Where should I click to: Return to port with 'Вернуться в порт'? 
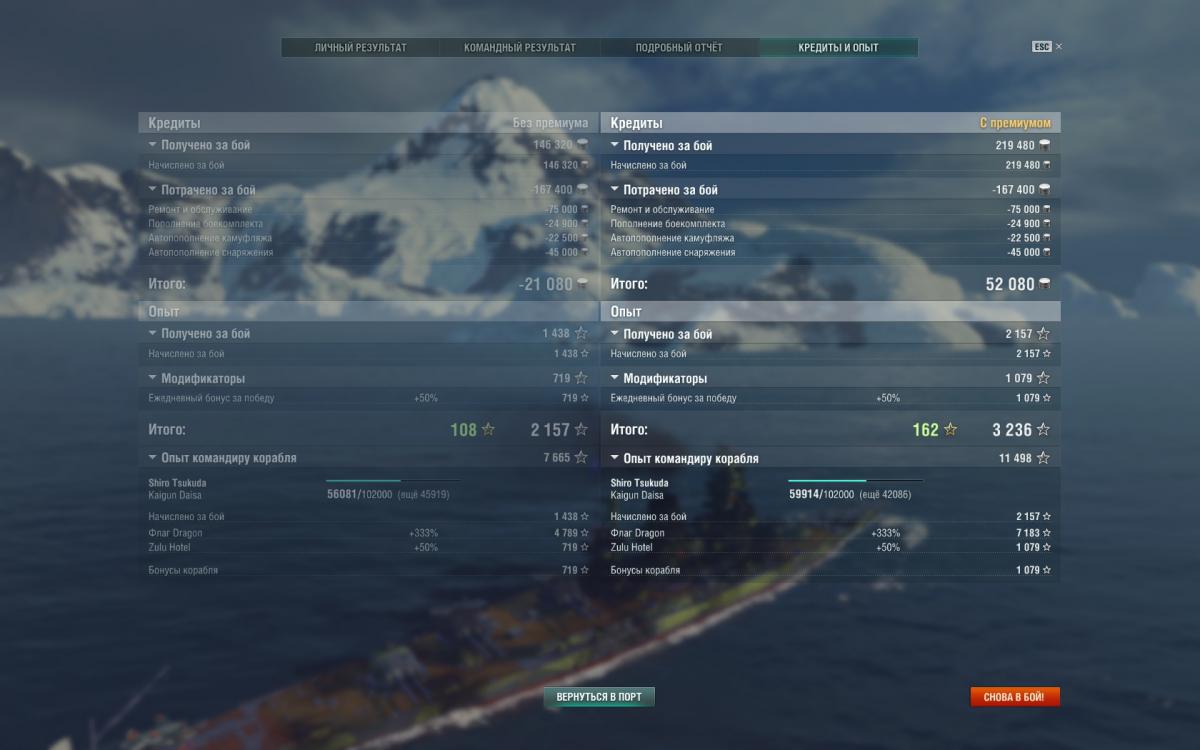coord(599,696)
